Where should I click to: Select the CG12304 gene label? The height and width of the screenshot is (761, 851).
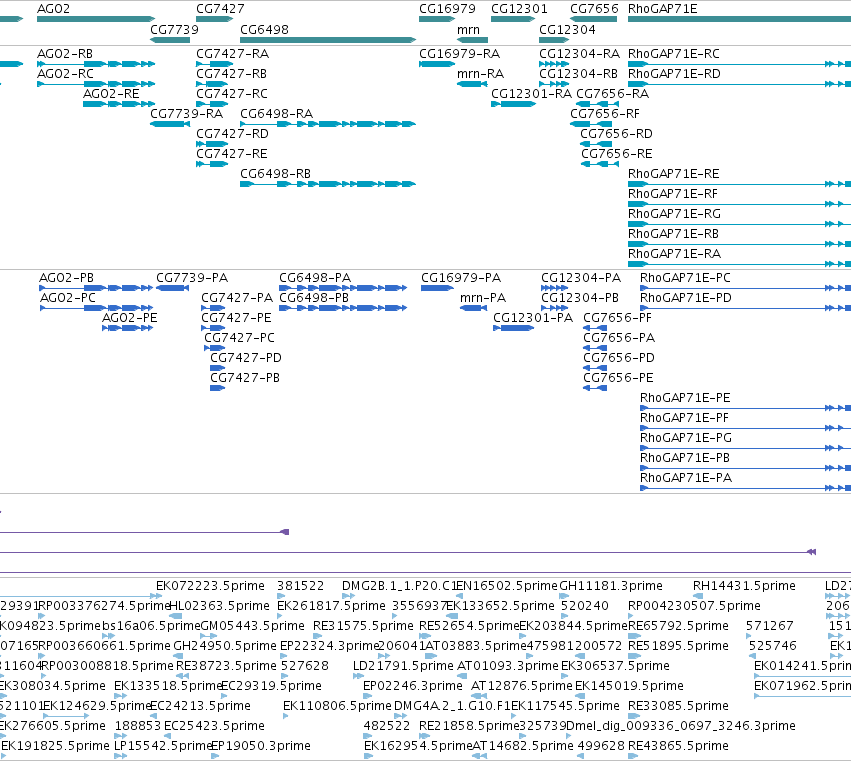tap(567, 30)
